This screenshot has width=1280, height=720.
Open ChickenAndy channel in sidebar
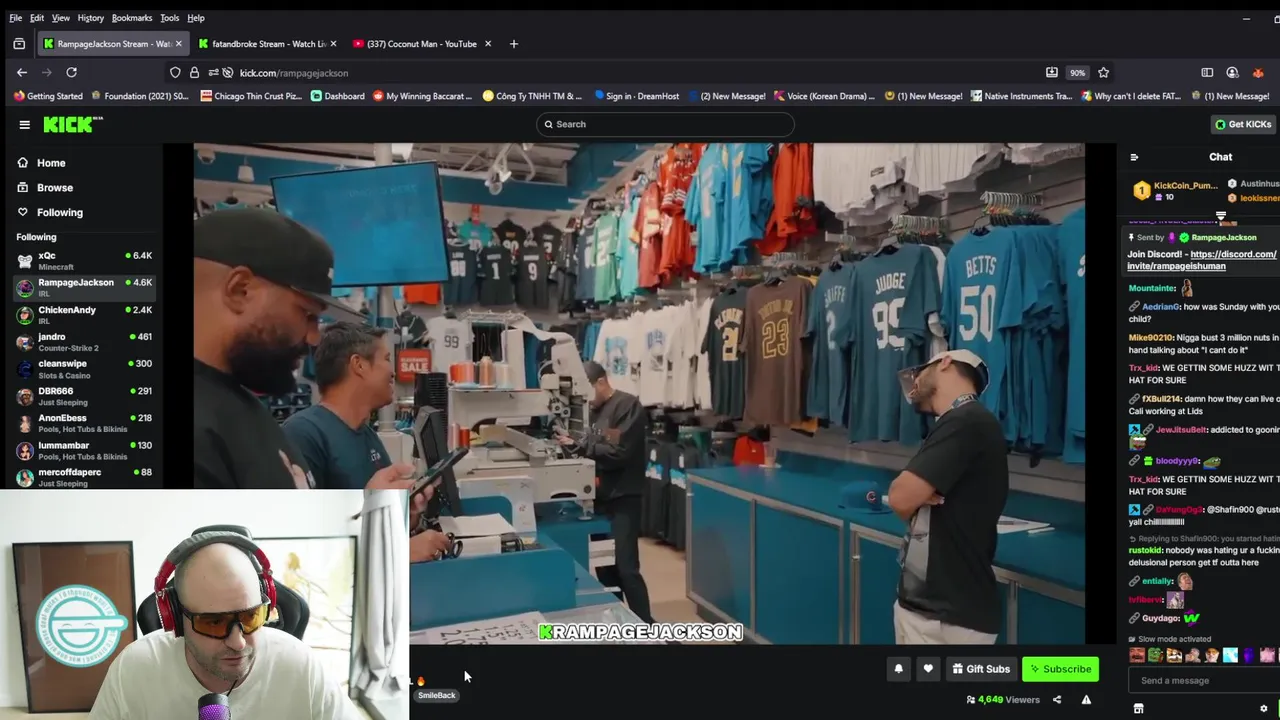(84, 314)
